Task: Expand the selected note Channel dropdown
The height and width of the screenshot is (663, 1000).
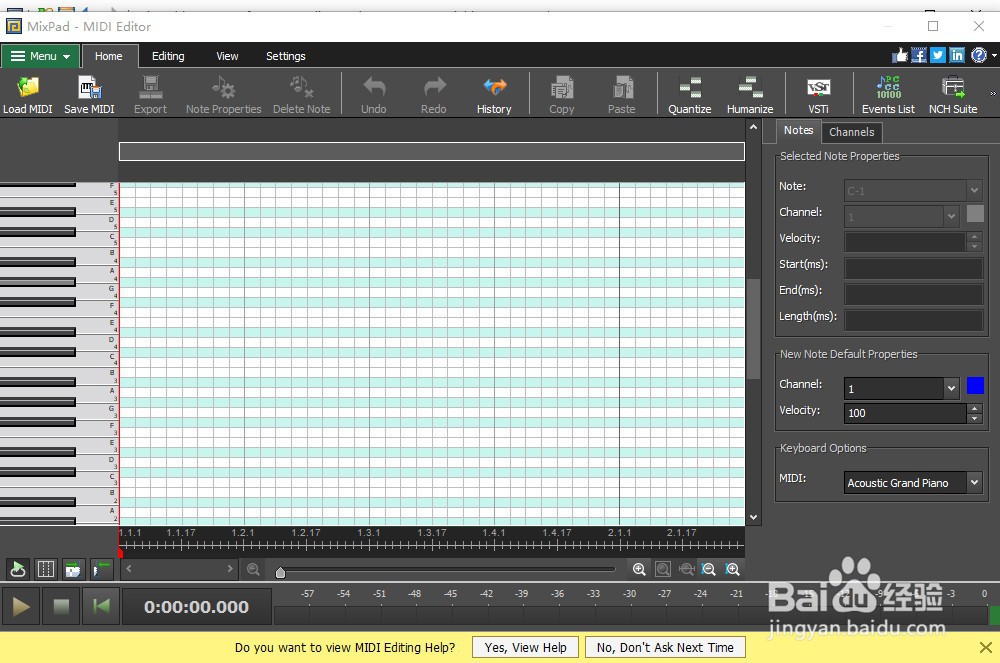Action: (x=952, y=216)
